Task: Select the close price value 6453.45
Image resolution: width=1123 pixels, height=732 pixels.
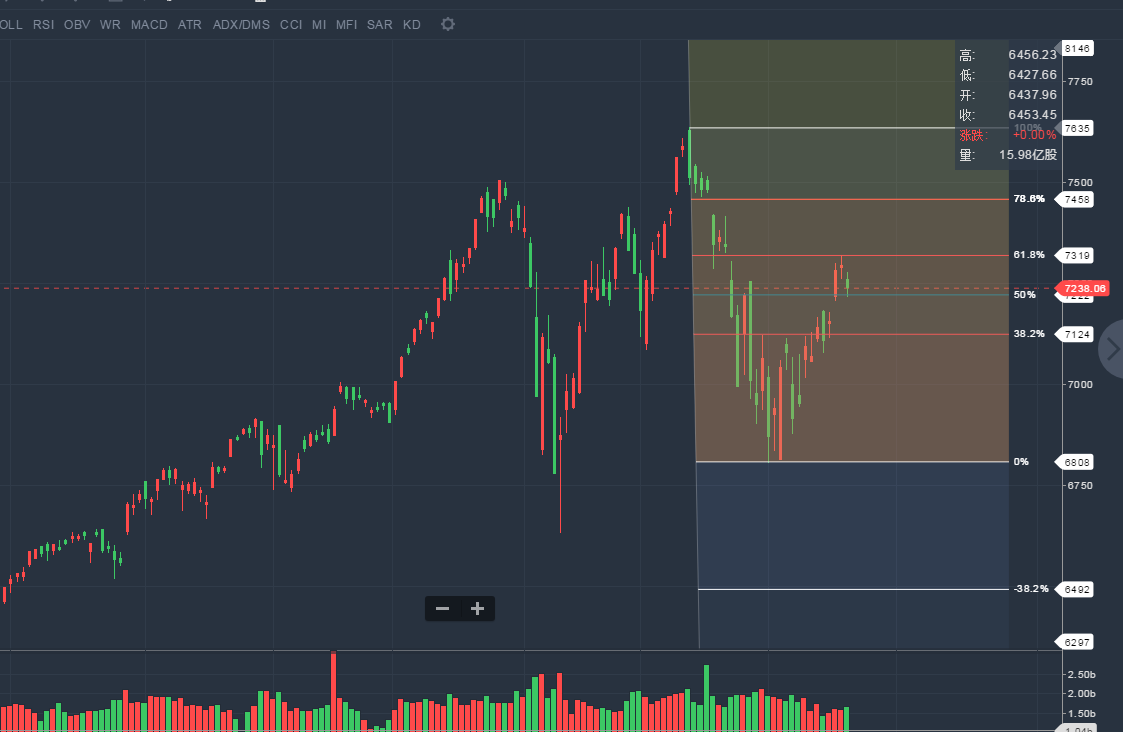Action: [x=1032, y=115]
